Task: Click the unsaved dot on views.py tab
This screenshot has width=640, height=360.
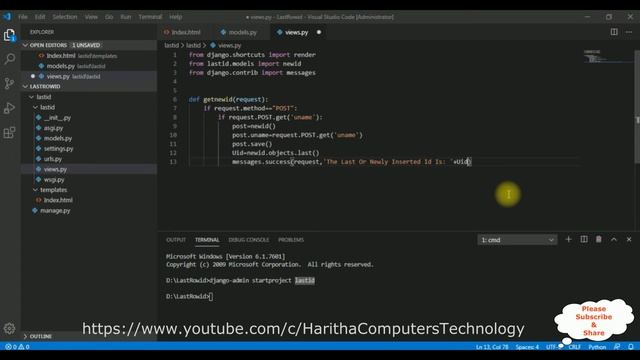Action: coord(319,32)
